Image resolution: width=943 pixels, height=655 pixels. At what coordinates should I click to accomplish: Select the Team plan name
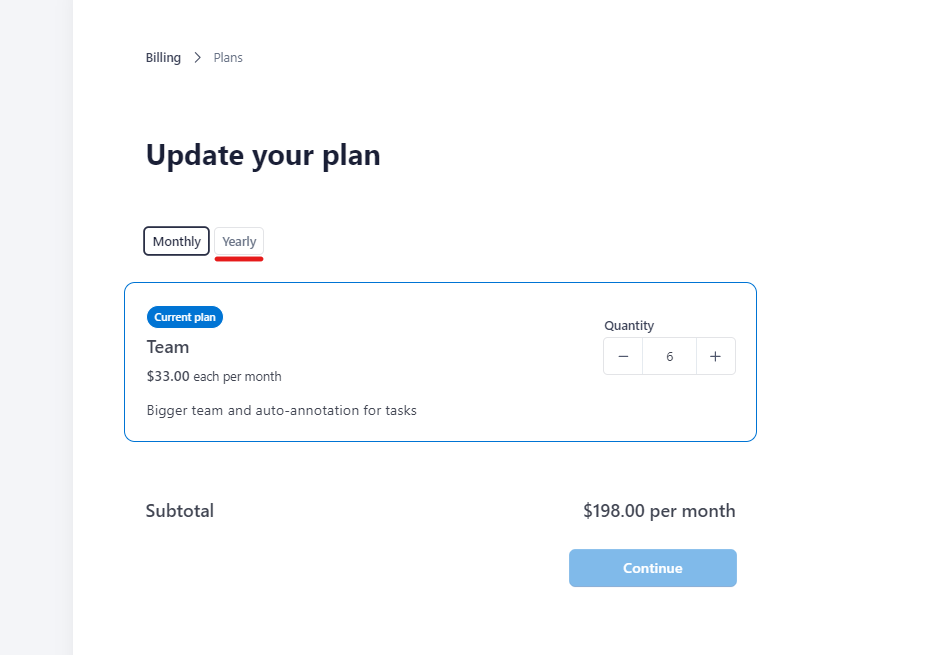point(168,347)
